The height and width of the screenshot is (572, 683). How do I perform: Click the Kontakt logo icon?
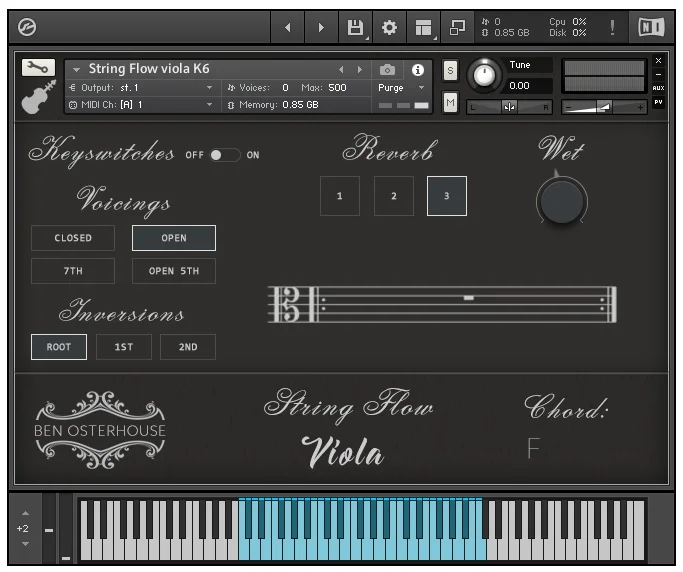[27, 27]
